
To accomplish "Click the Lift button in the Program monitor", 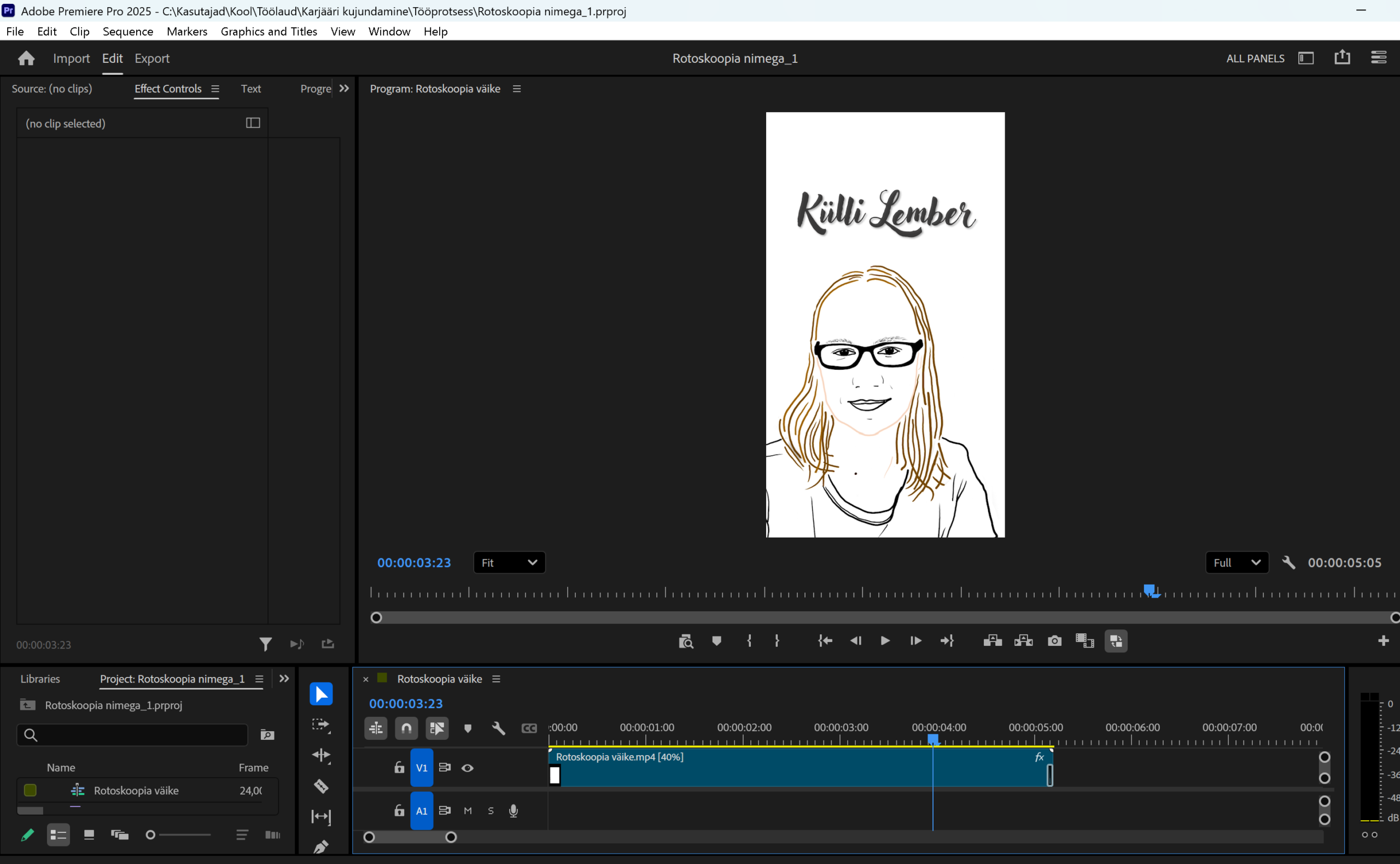I will [993, 640].
